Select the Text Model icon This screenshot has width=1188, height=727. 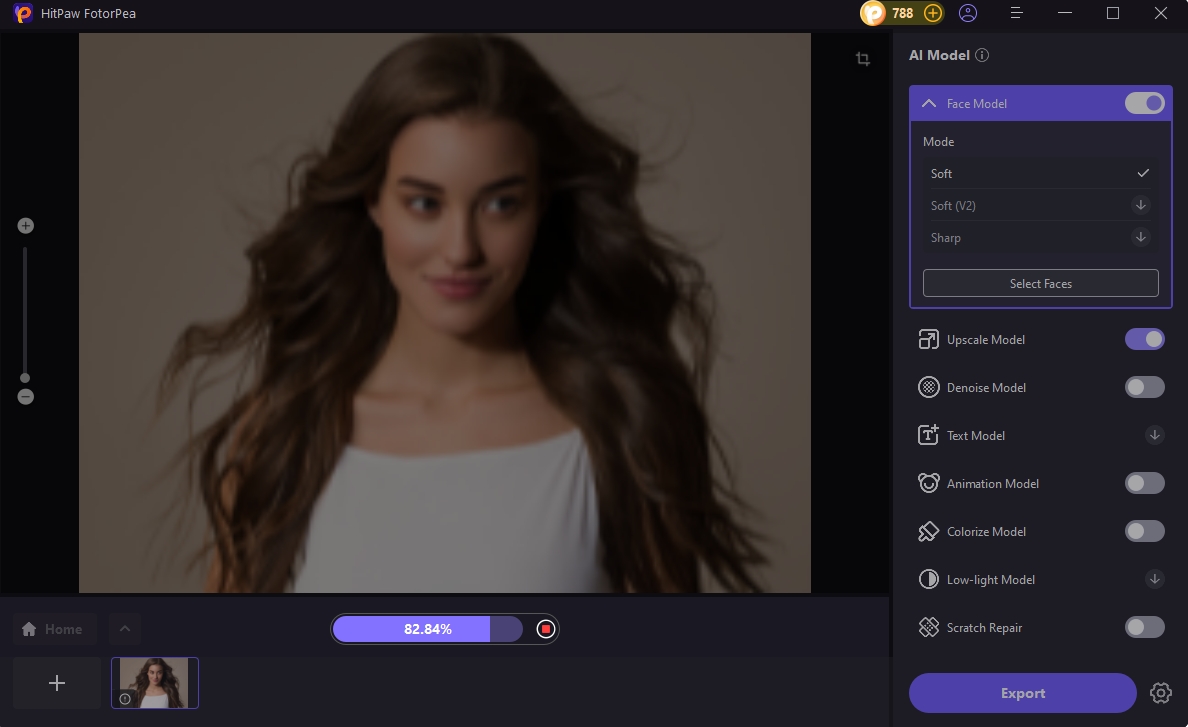(928, 435)
